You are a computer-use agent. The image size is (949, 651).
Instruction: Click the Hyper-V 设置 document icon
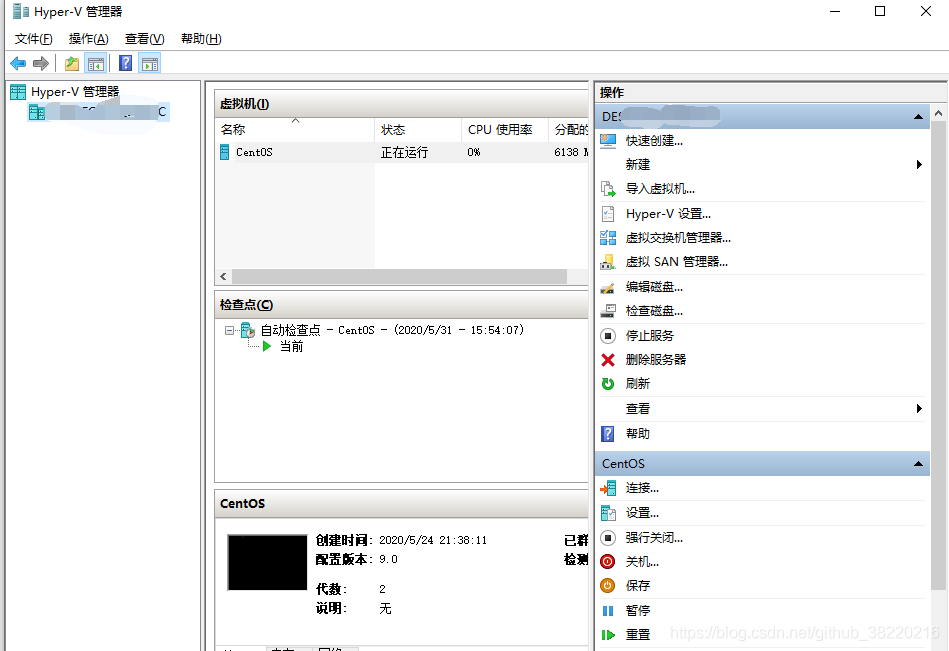(x=608, y=214)
